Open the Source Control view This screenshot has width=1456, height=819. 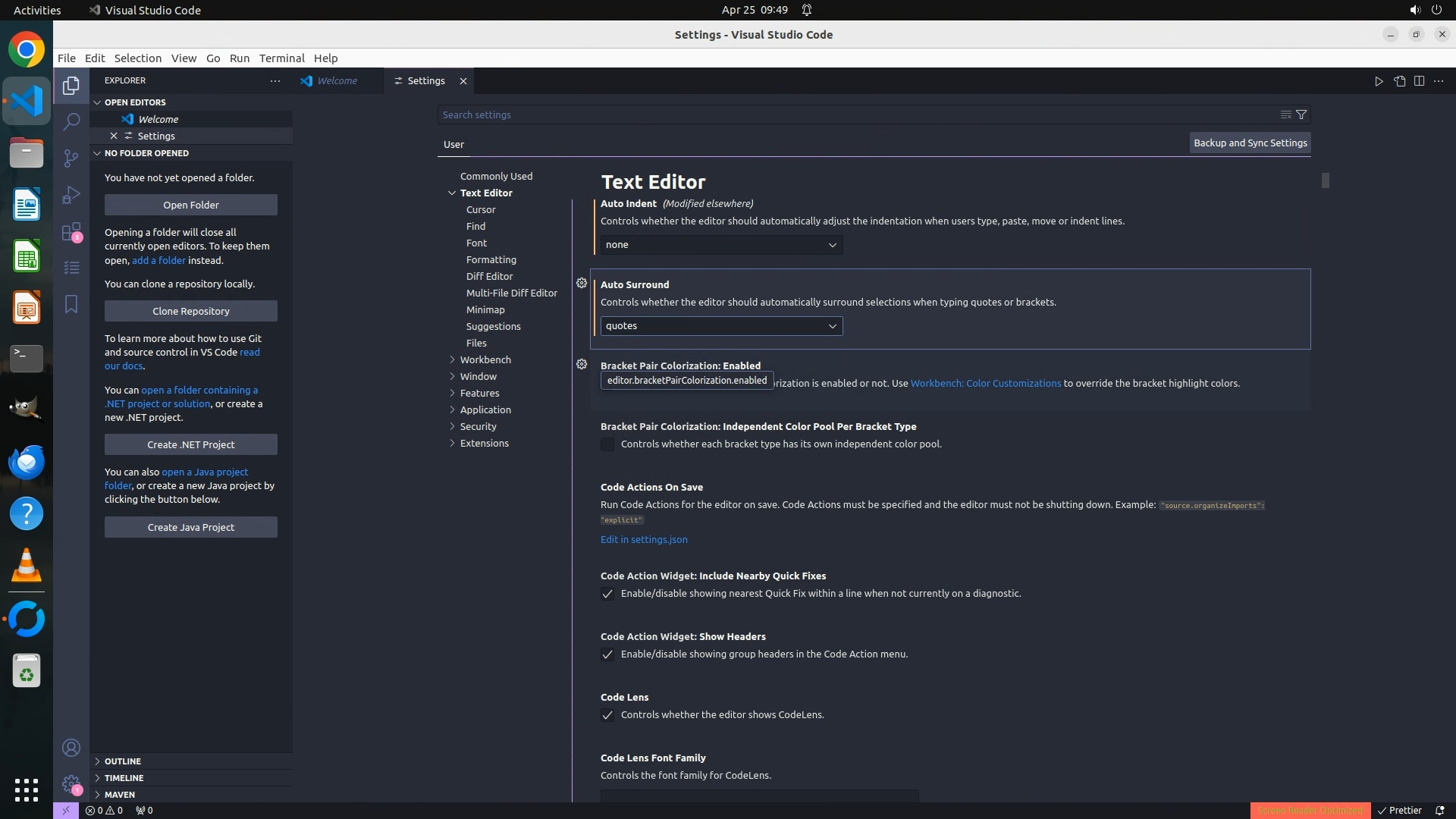click(x=71, y=158)
